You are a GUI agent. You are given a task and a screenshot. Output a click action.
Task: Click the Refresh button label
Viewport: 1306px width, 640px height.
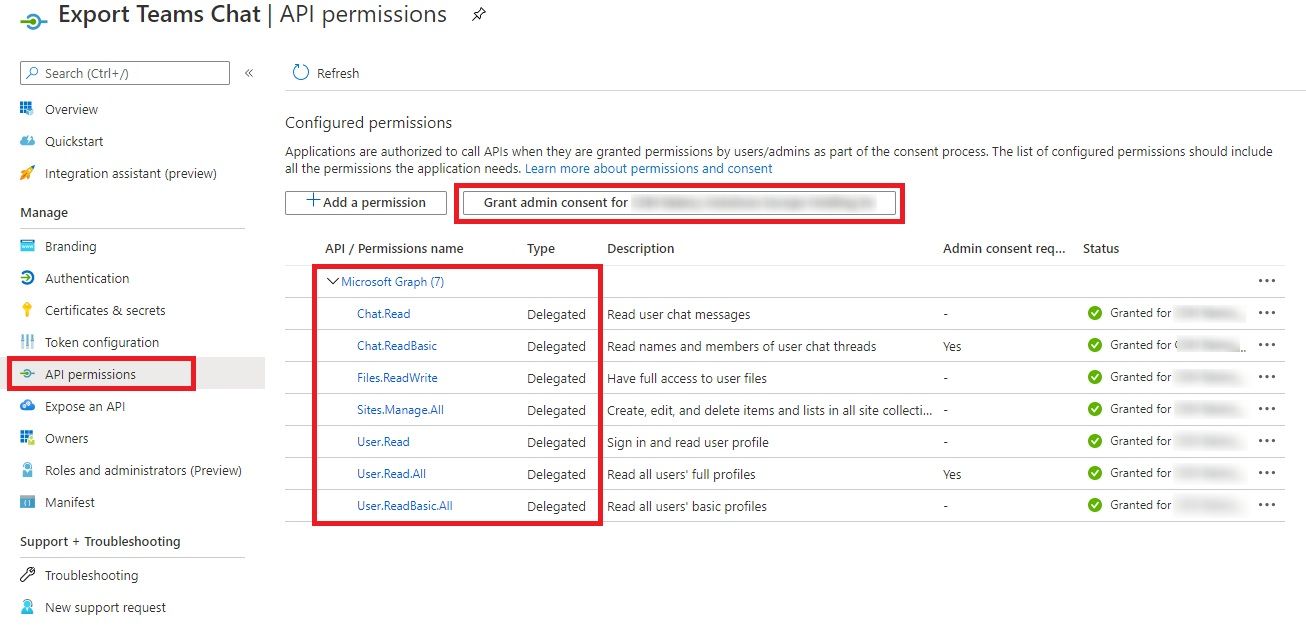pyautogui.click(x=338, y=73)
